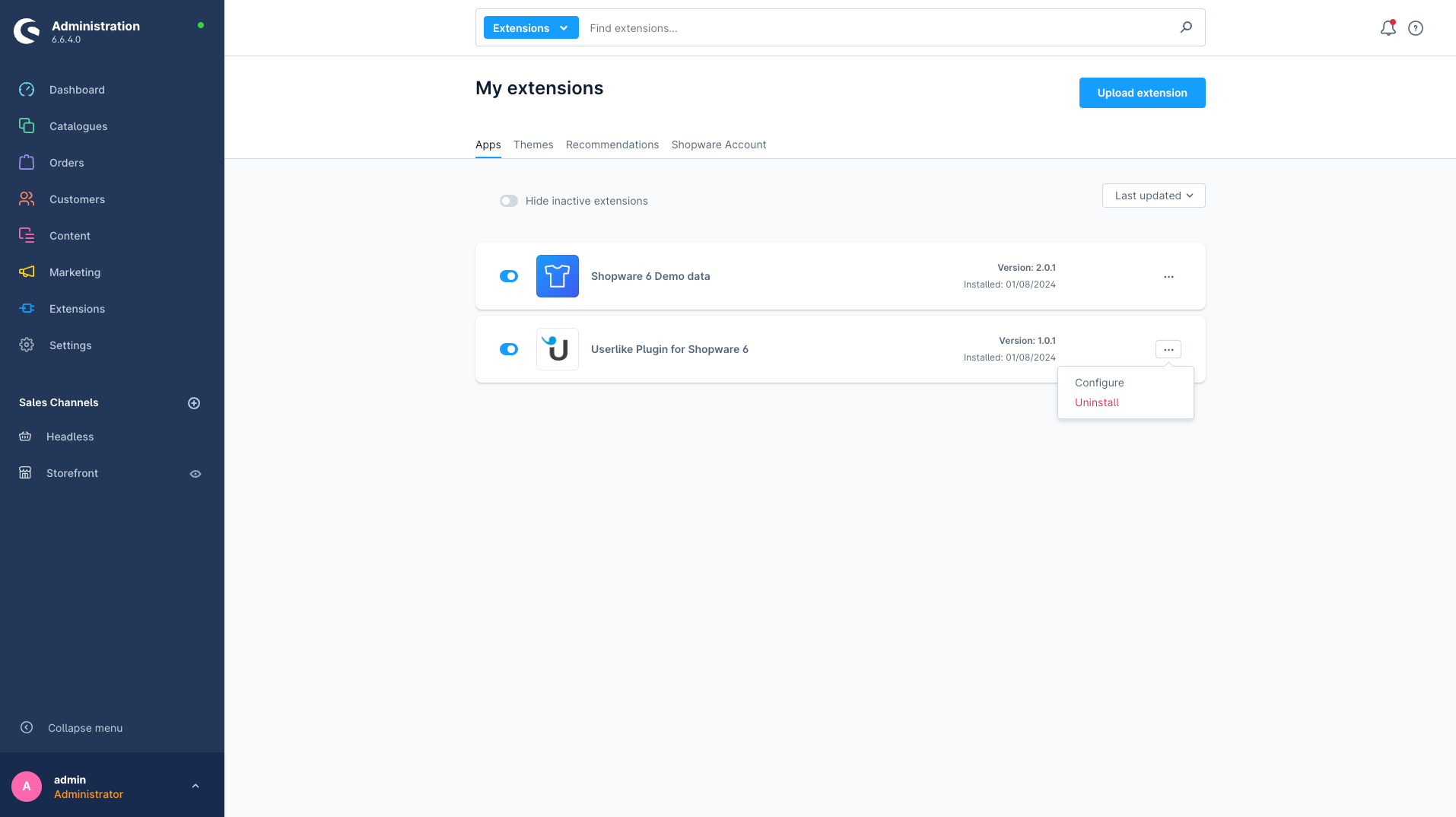The height and width of the screenshot is (817, 1456).
Task: Open the Headless sales channel
Action: click(x=70, y=437)
